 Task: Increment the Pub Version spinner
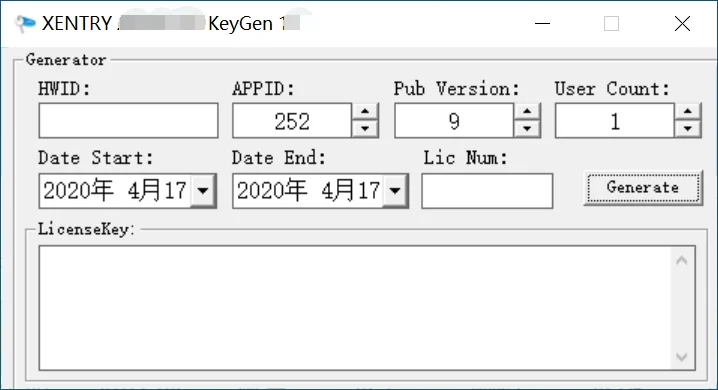[527, 112]
